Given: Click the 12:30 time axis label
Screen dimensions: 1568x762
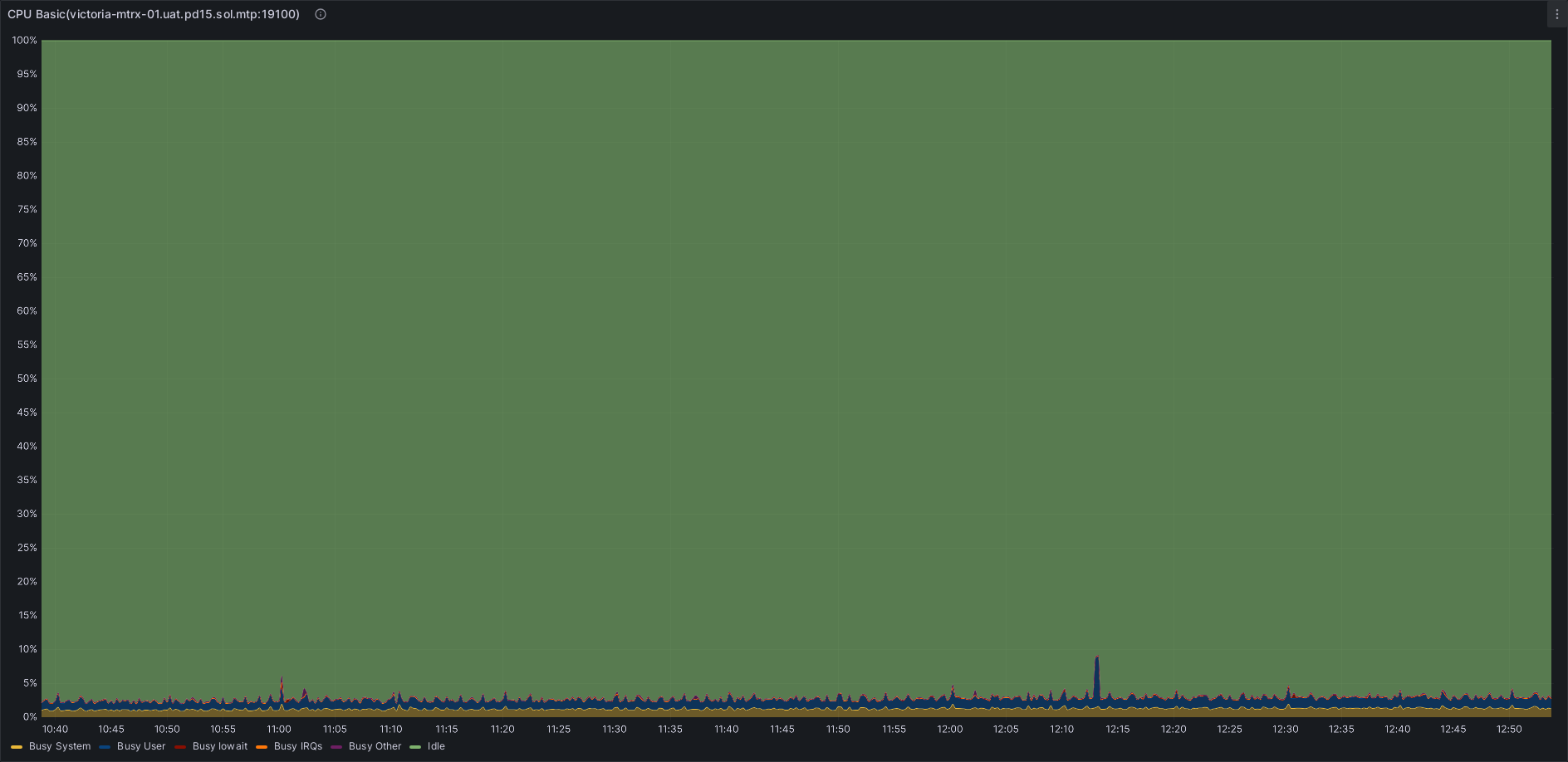Looking at the screenshot, I should click(x=1286, y=729).
